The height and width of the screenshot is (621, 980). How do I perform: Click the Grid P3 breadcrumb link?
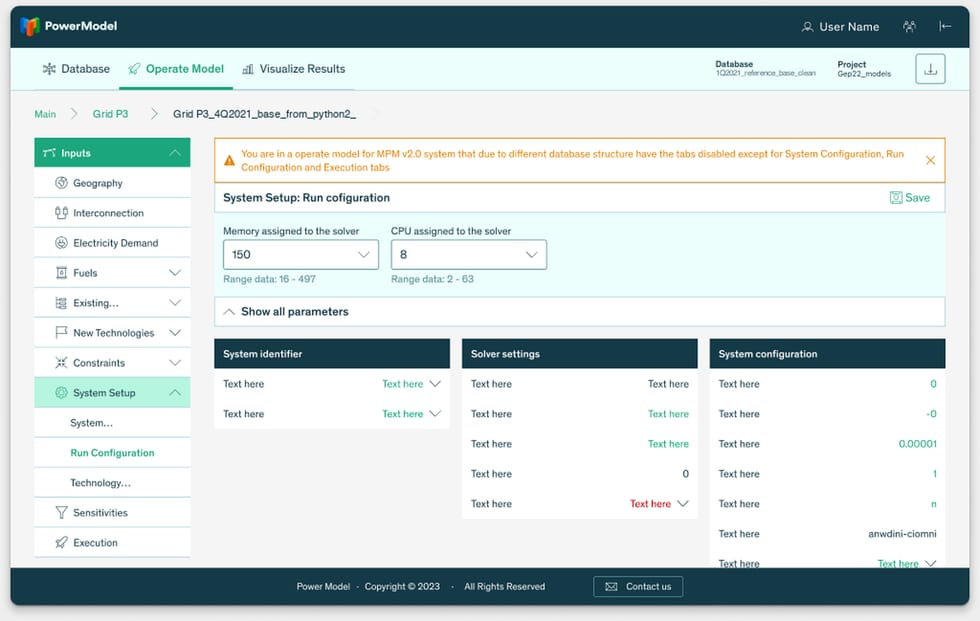pyautogui.click(x=111, y=114)
